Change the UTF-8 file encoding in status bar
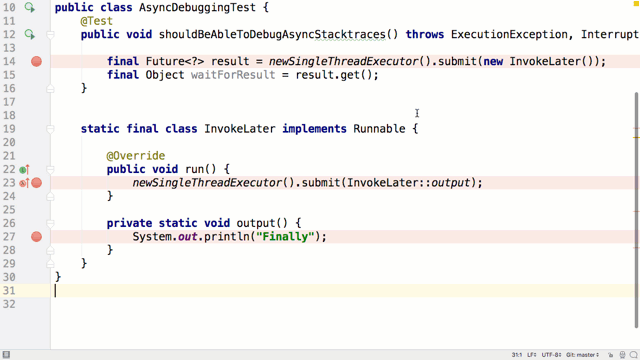The width and height of the screenshot is (640, 360). (x=550, y=355)
